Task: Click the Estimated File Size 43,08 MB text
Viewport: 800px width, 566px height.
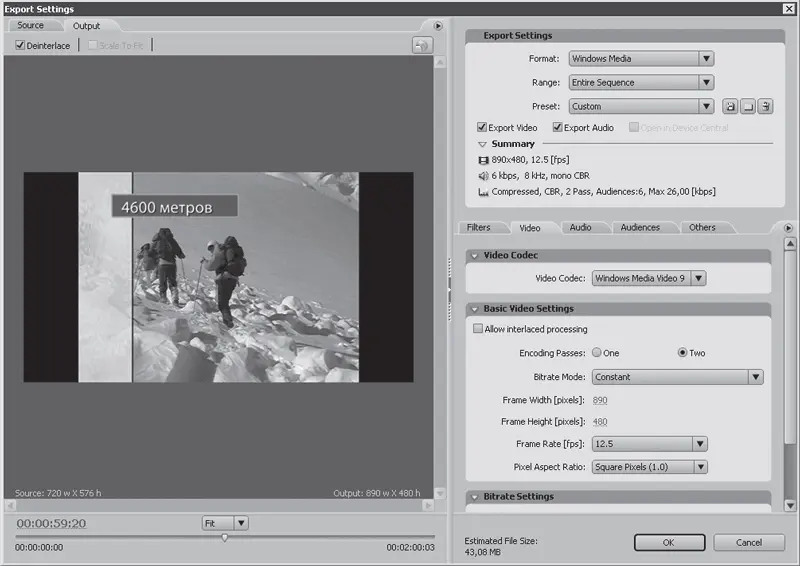Action: tap(501, 546)
